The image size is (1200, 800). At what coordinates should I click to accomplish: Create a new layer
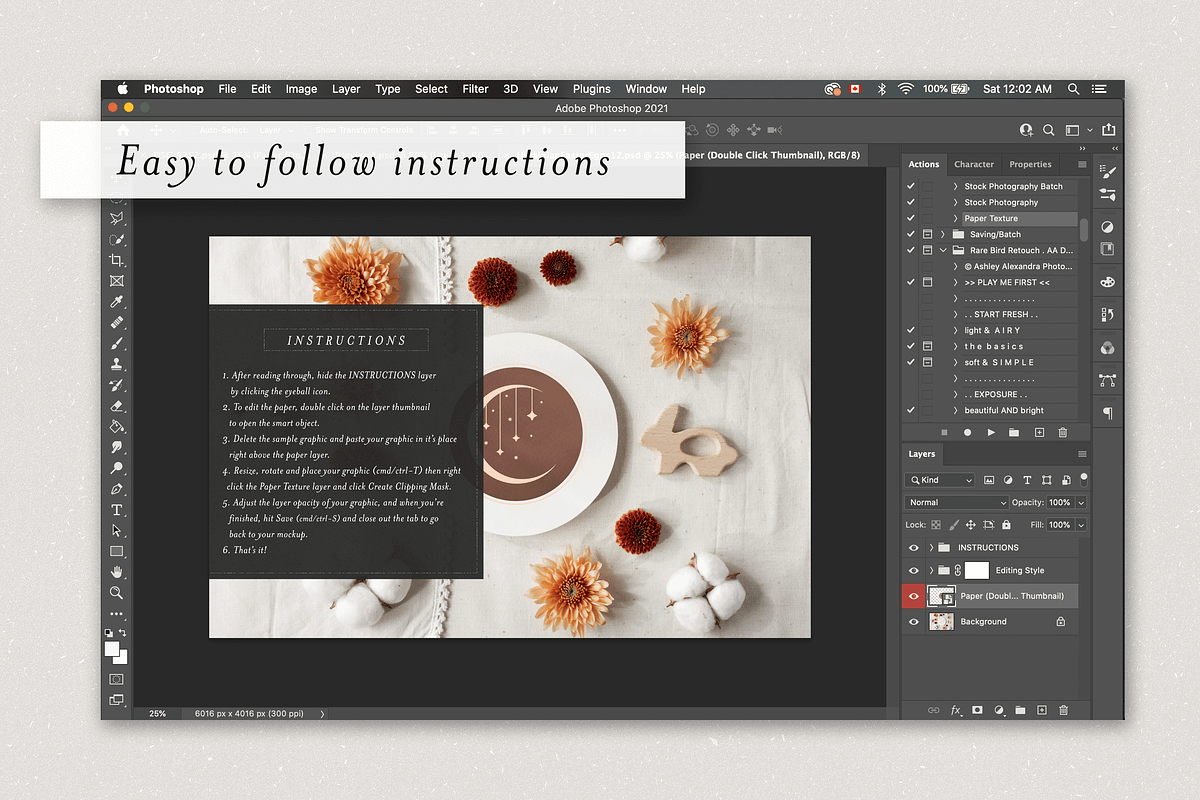(x=1042, y=710)
